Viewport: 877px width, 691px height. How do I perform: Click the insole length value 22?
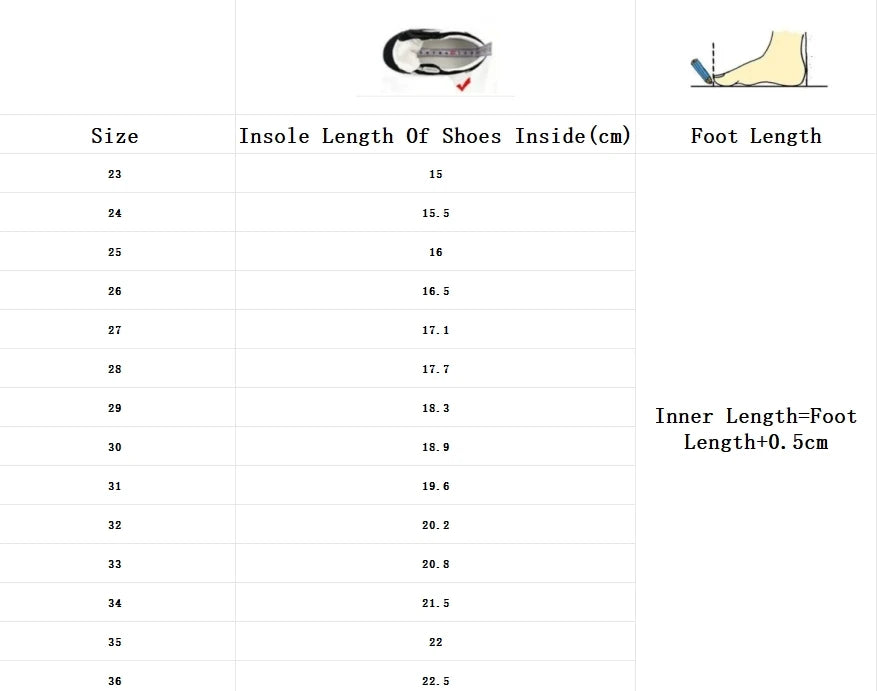436,642
